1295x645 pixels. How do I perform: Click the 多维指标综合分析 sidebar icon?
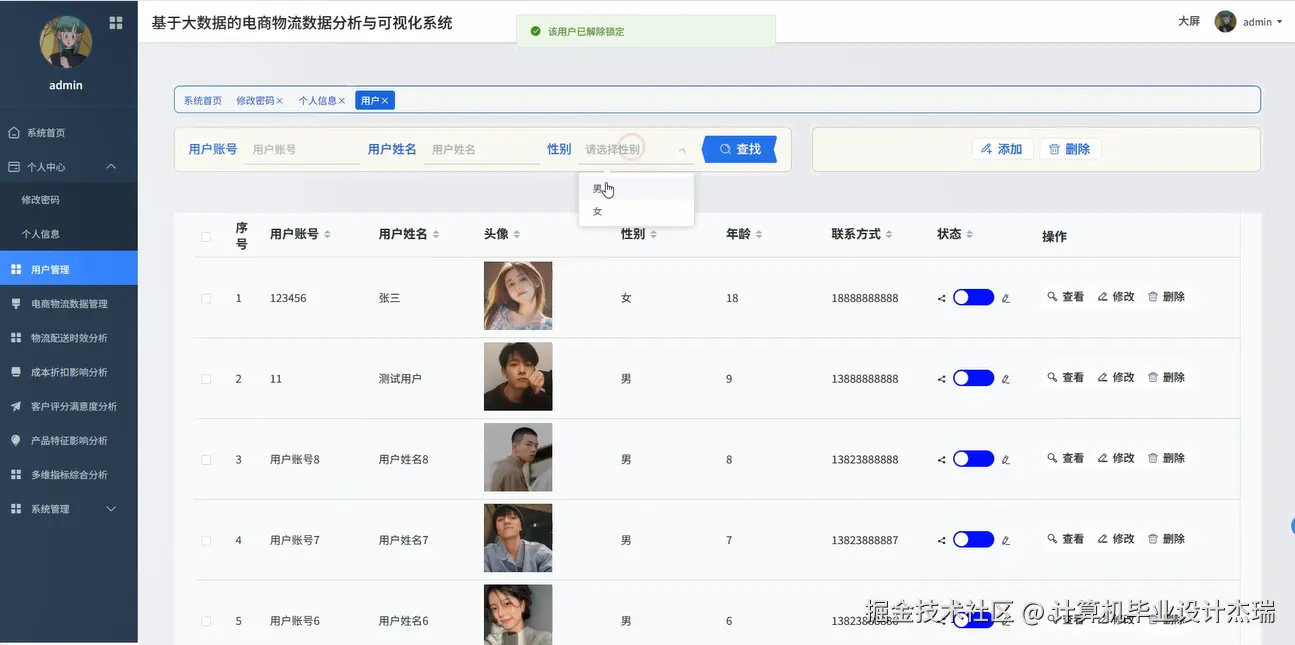click(16, 475)
